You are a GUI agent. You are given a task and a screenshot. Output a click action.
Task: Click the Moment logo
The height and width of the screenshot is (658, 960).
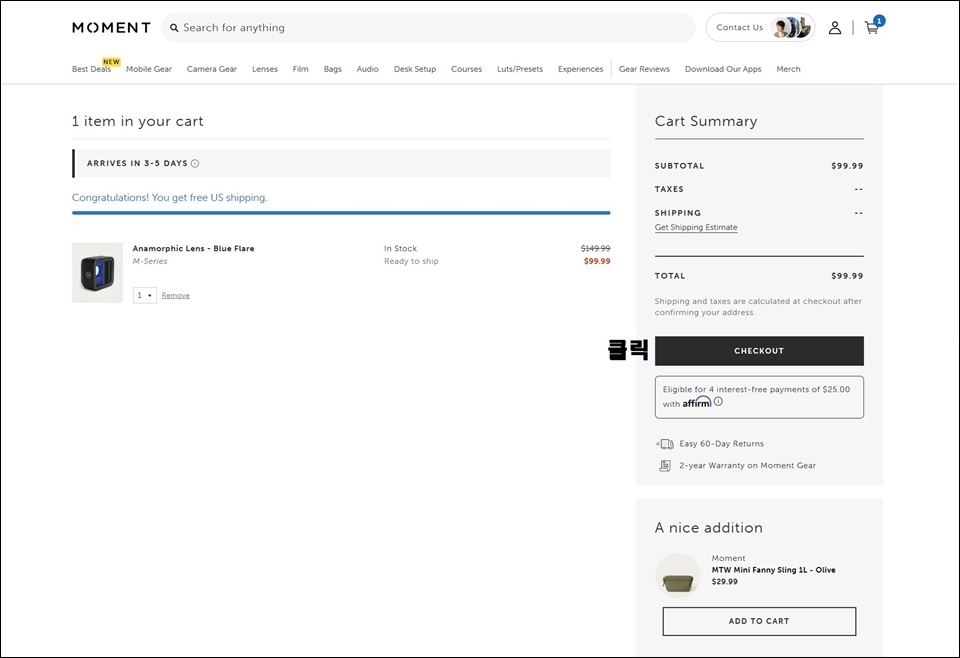tap(111, 28)
